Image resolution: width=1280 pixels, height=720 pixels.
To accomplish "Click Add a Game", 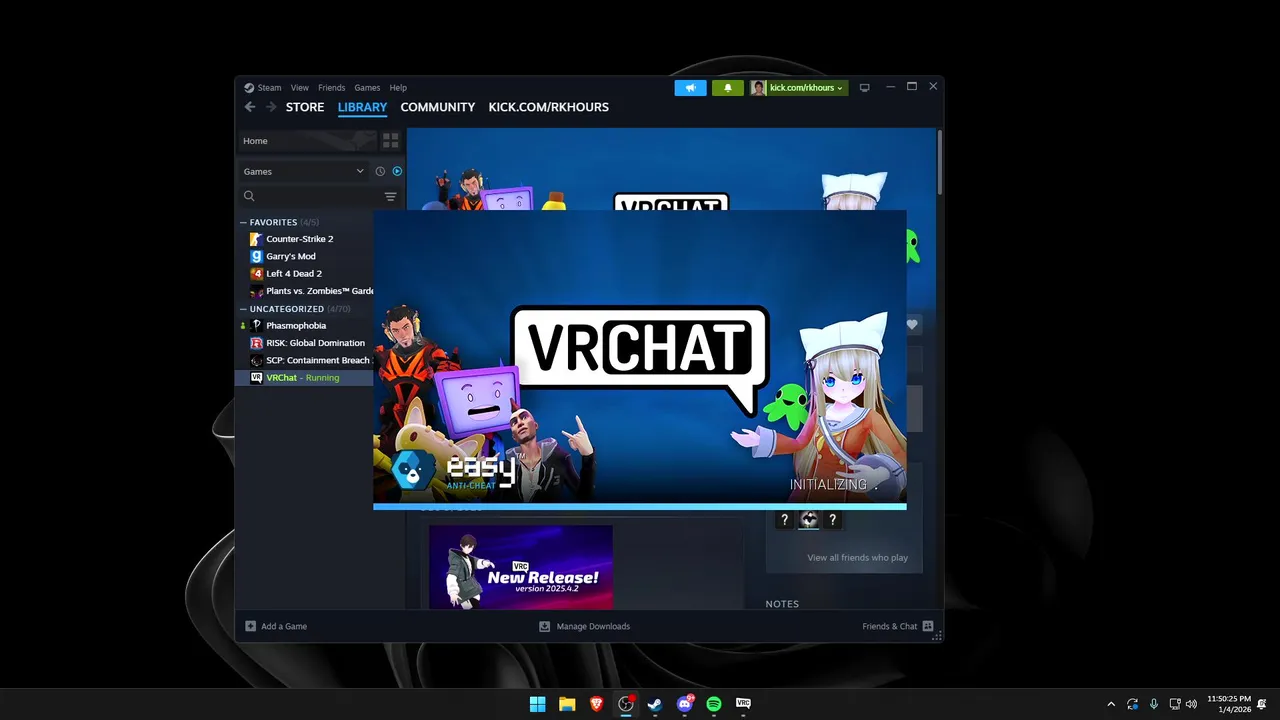I will pyautogui.click(x=284, y=626).
